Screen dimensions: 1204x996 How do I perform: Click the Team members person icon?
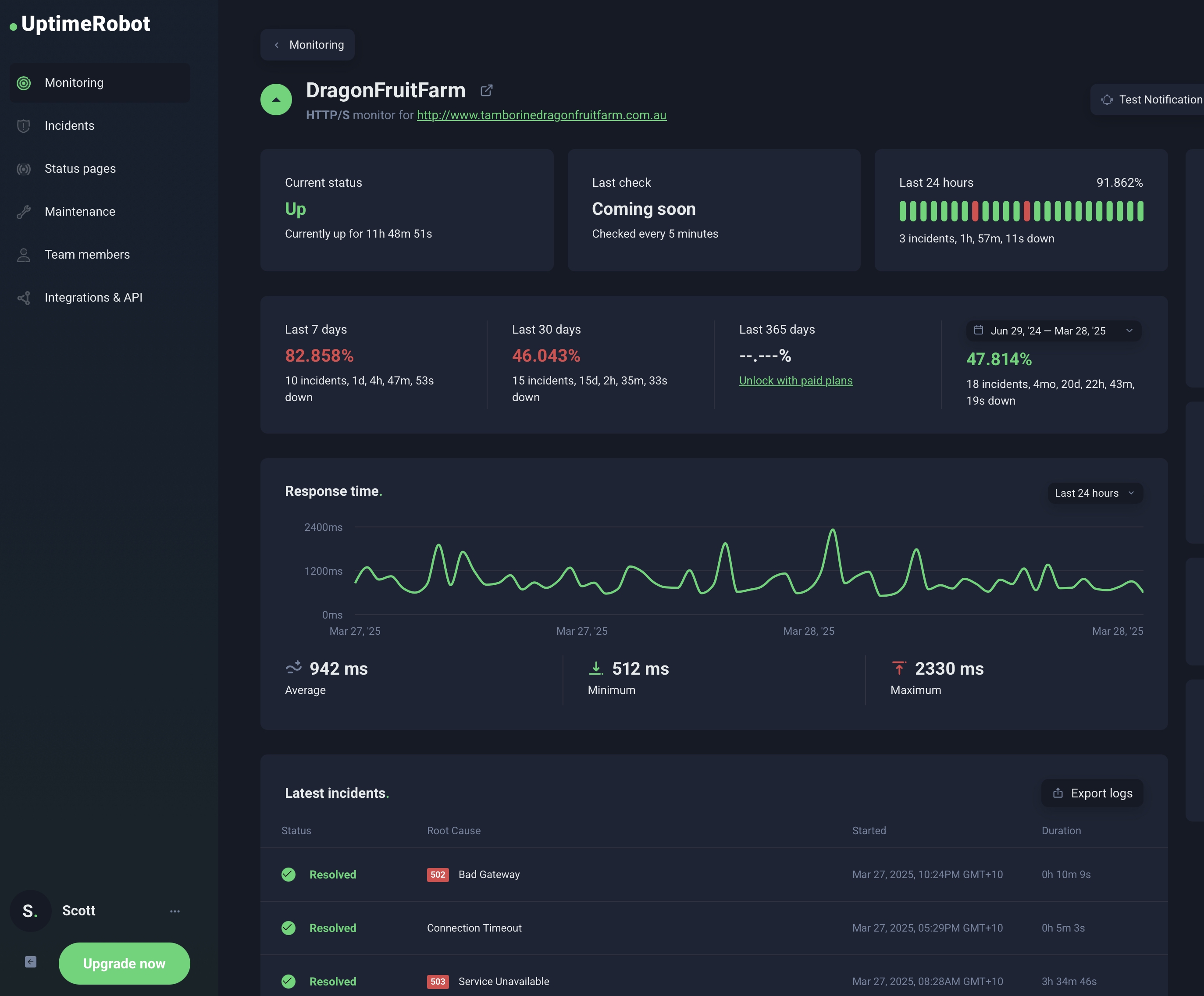tap(24, 255)
